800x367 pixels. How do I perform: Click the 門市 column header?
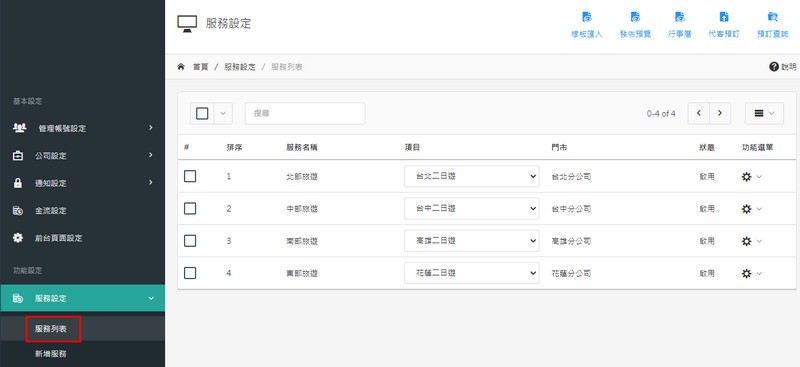point(559,148)
